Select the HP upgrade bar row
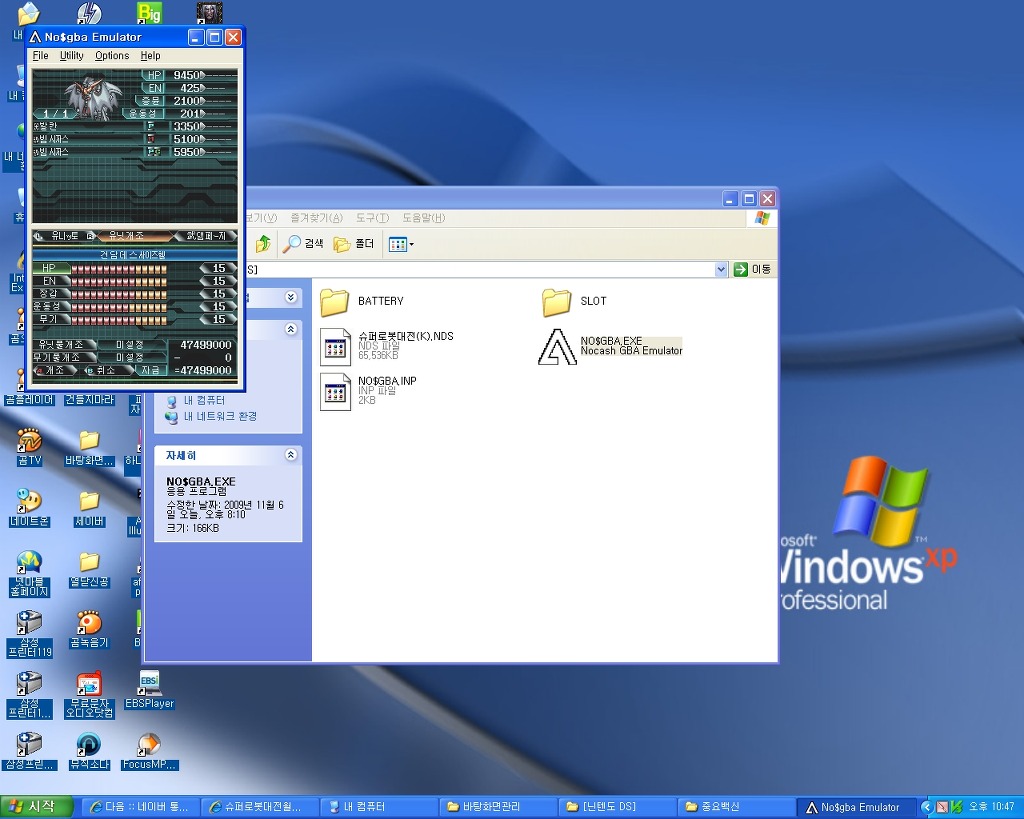 click(x=135, y=268)
